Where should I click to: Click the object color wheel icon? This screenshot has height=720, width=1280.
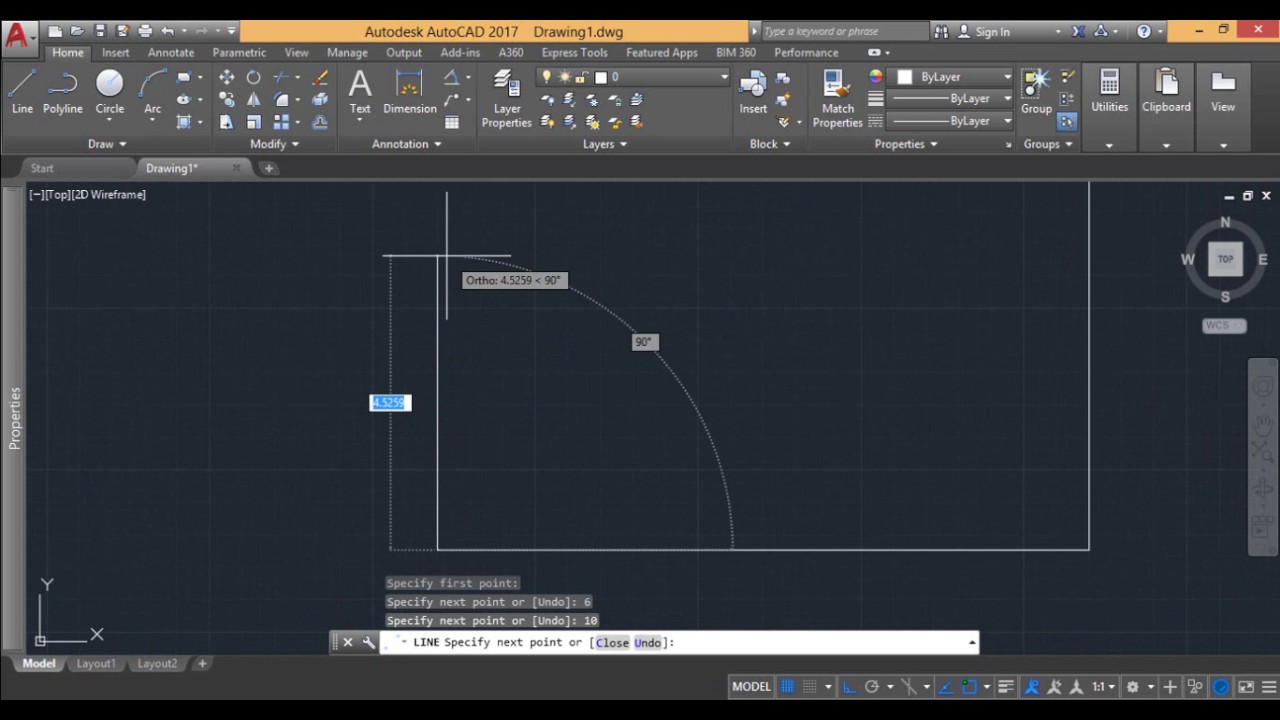(876, 77)
